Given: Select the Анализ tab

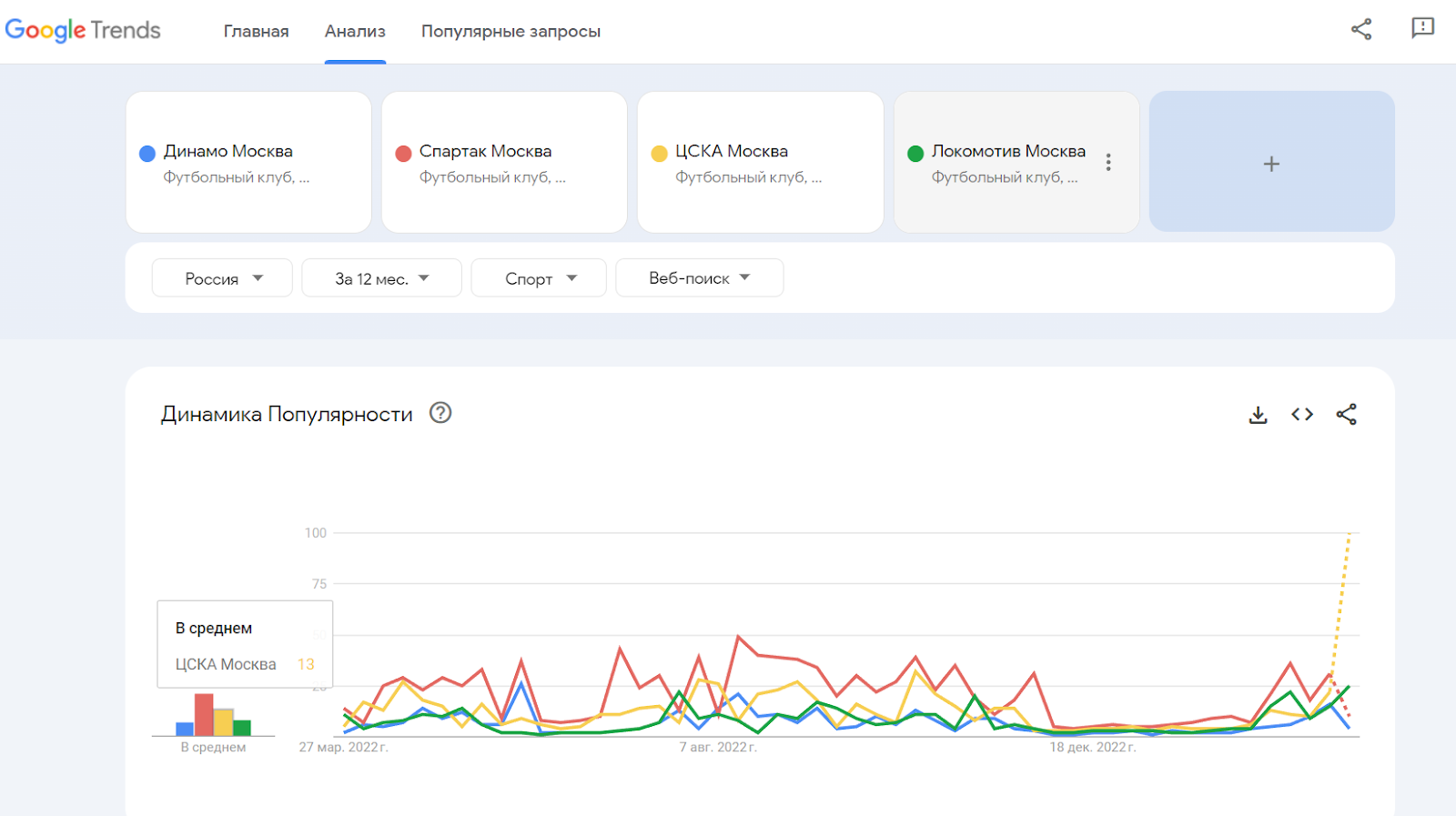Looking at the screenshot, I should pyautogui.click(x=355, y=31).
